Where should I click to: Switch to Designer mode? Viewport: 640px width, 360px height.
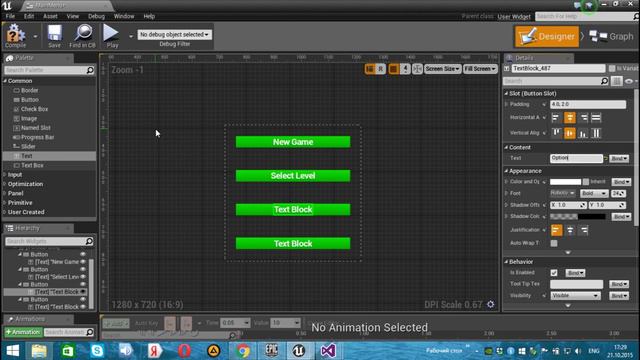[x=547, y=37]
